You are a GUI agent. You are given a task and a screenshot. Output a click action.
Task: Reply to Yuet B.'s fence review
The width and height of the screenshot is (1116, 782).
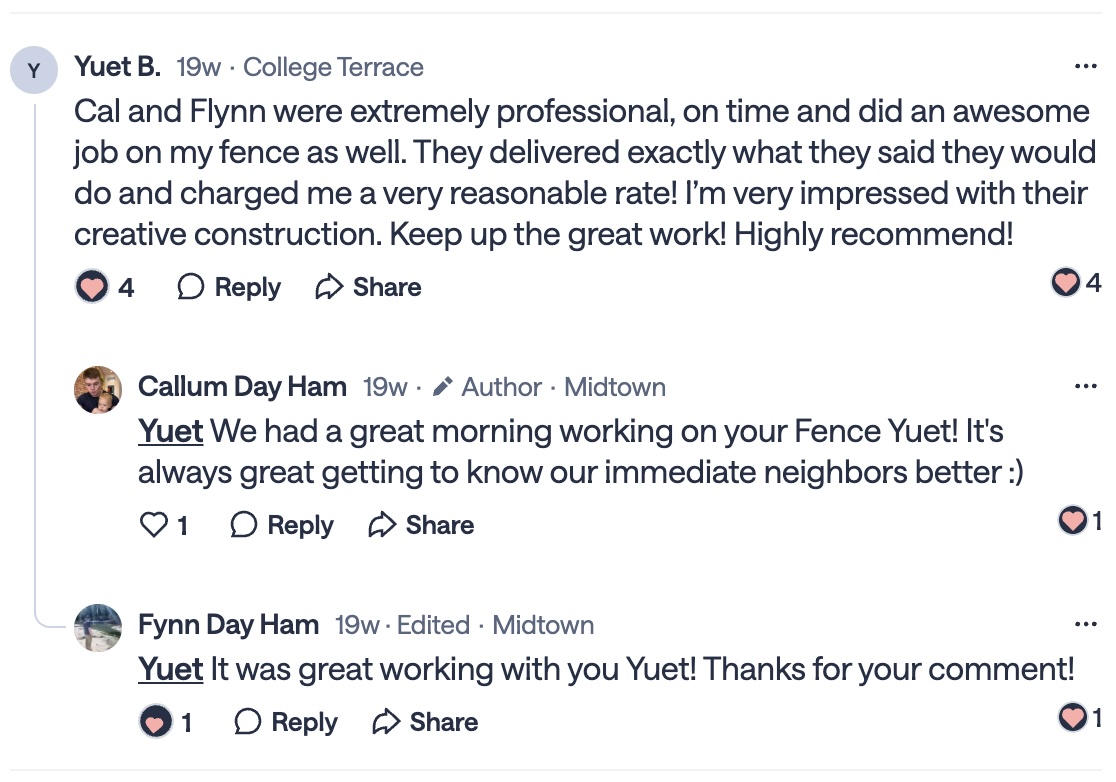tap(229, 288)
